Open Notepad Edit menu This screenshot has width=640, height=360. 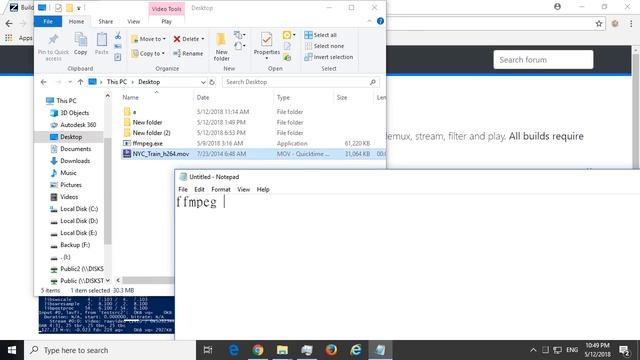click(199, 189)
